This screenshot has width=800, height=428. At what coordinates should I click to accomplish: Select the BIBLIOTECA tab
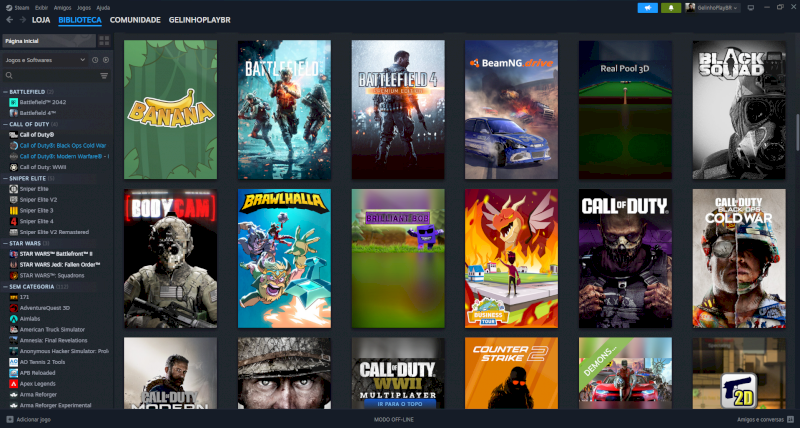(x=80, y=20)
